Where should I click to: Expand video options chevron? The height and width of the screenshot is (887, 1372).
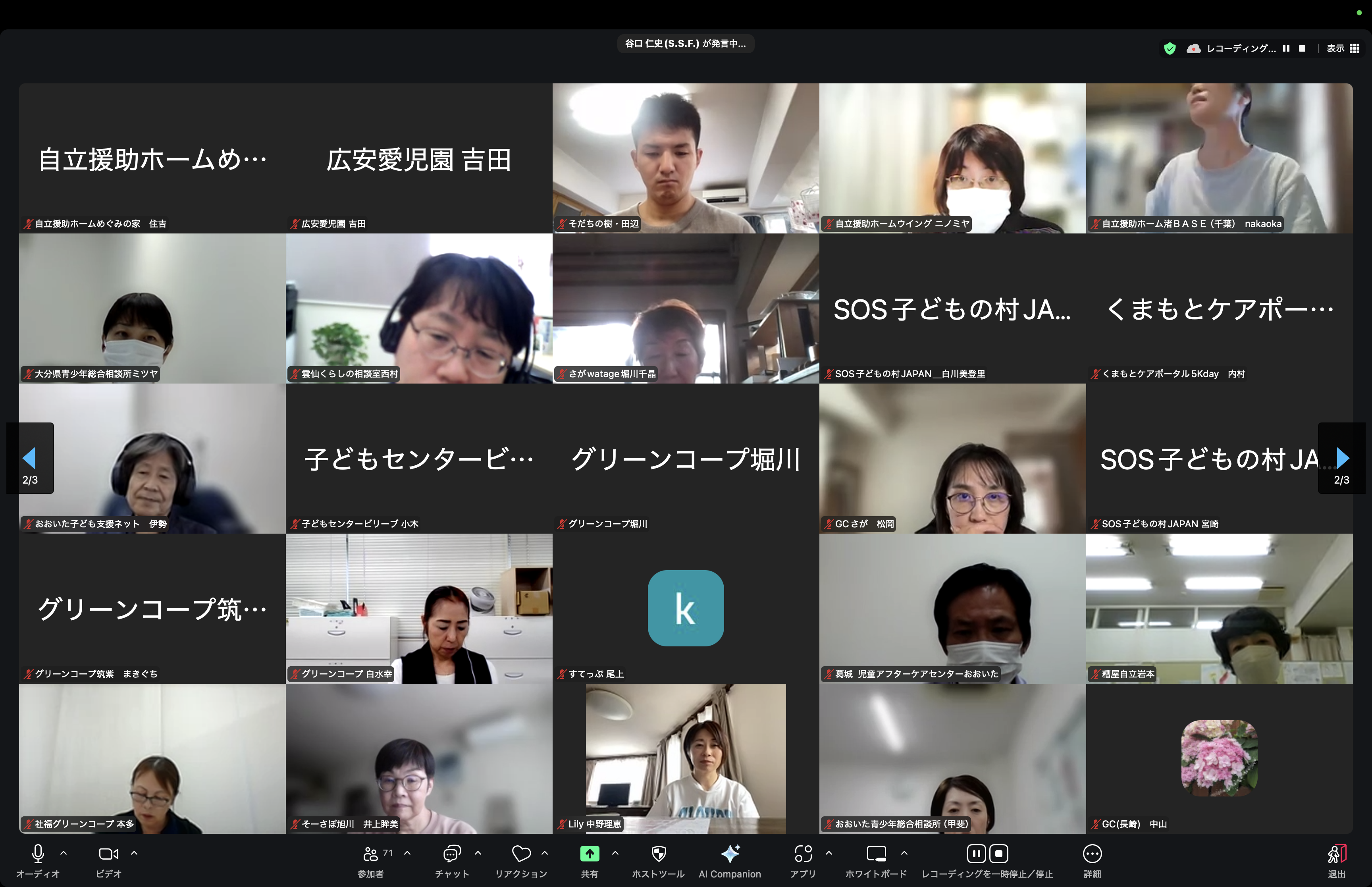click(x=134, y=853)
